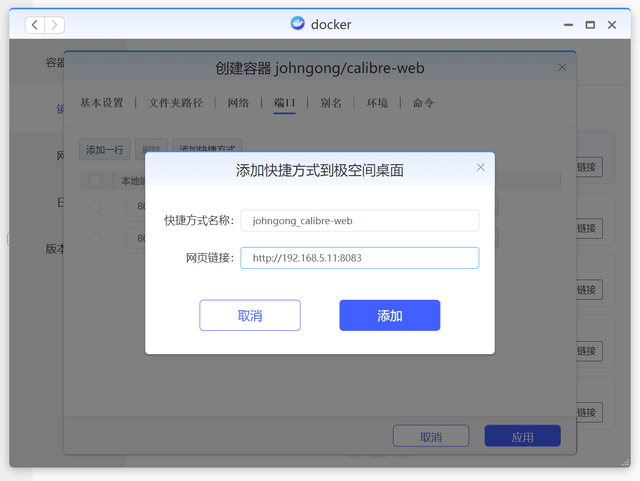
Task: Open the 网络 tab
Action: tap(238, 103)
